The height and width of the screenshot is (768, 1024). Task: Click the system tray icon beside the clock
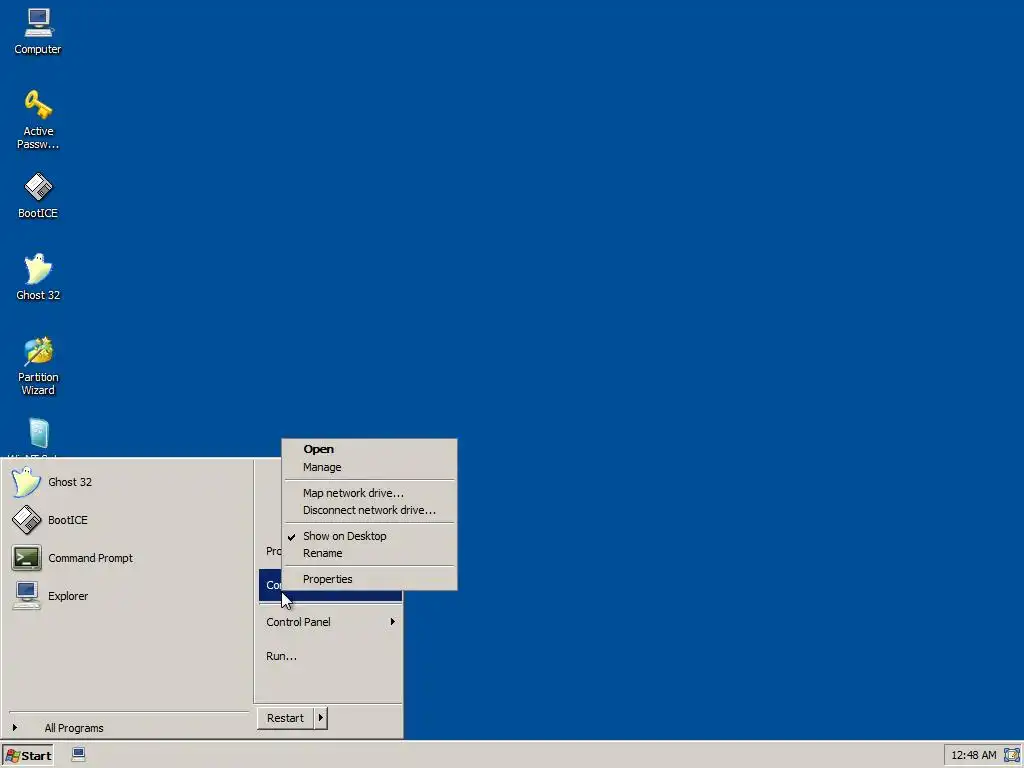tap(1012, 755)
